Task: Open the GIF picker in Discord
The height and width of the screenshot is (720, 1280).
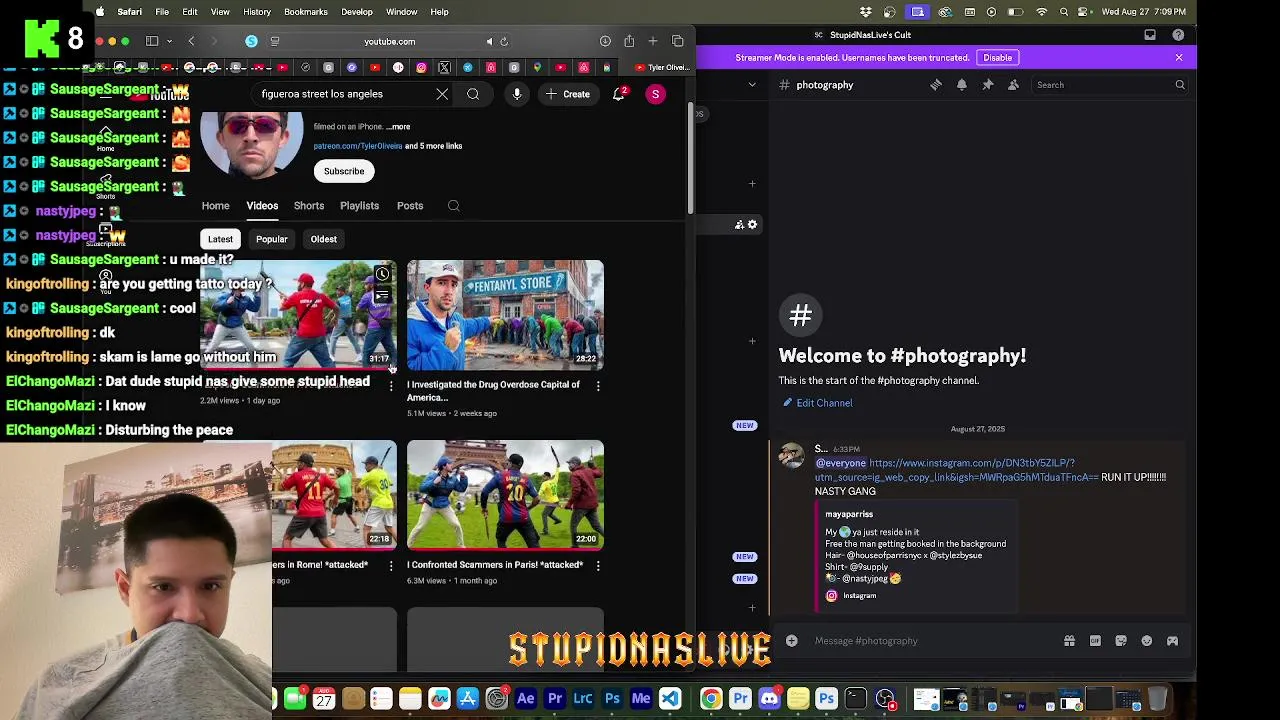Action: tap(1095, 641)
